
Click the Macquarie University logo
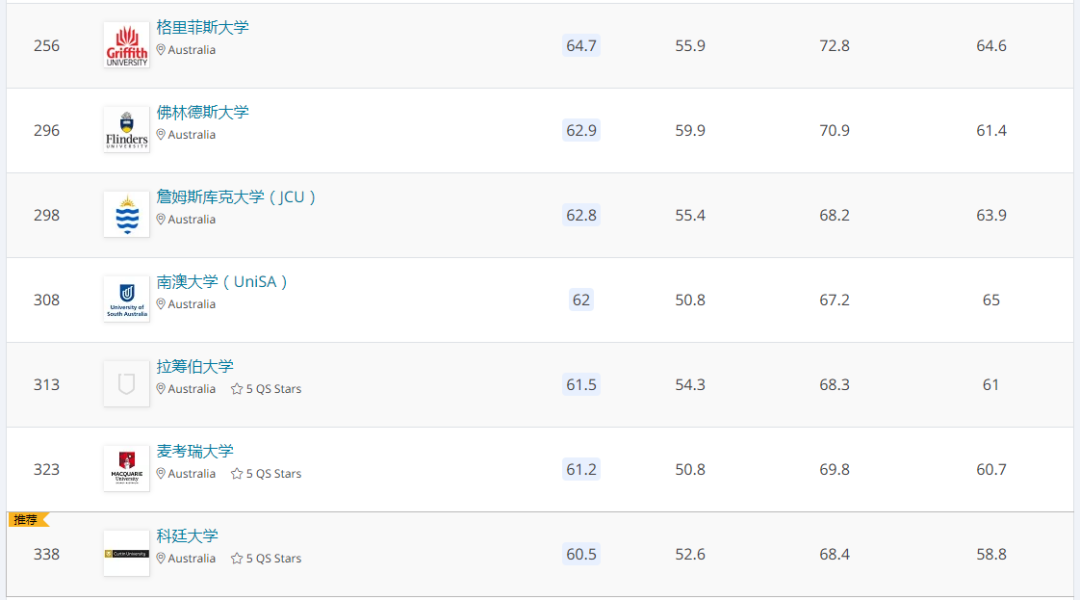[x=126, y=469]
